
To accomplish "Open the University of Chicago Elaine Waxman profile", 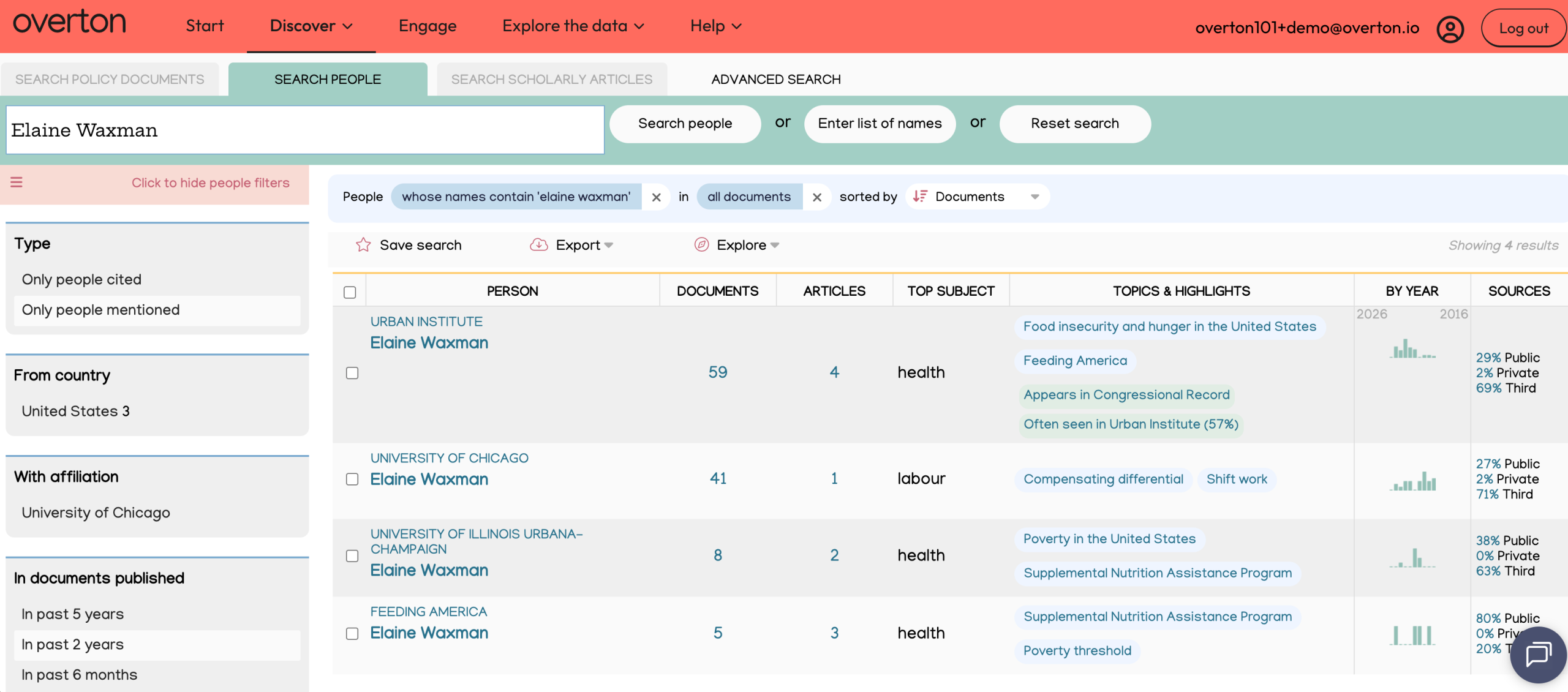I will tap(429, 478).
